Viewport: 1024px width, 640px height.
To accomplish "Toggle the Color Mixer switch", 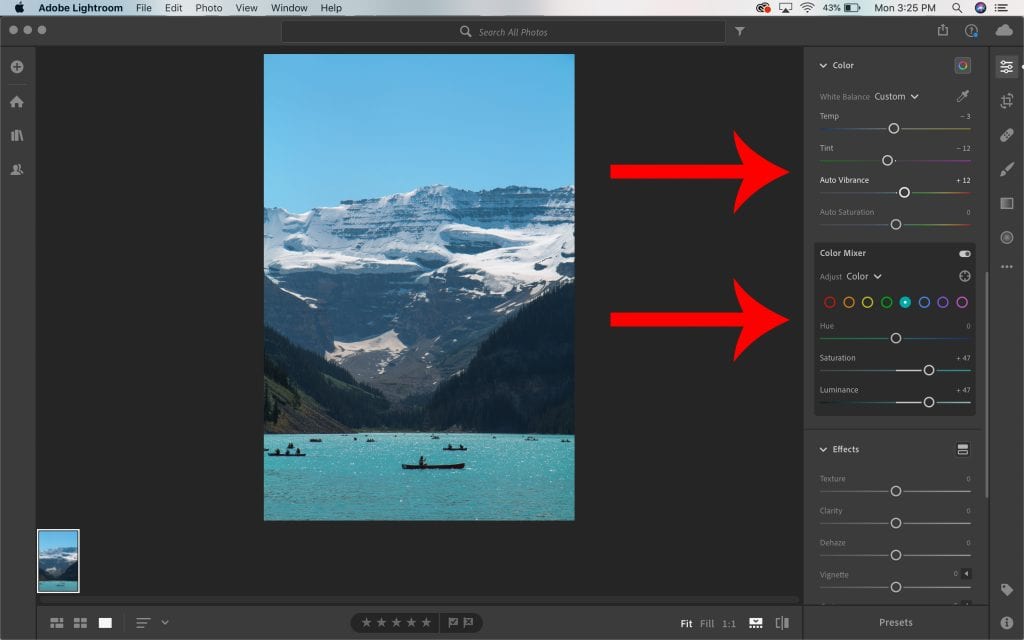I will pos(965,253).
